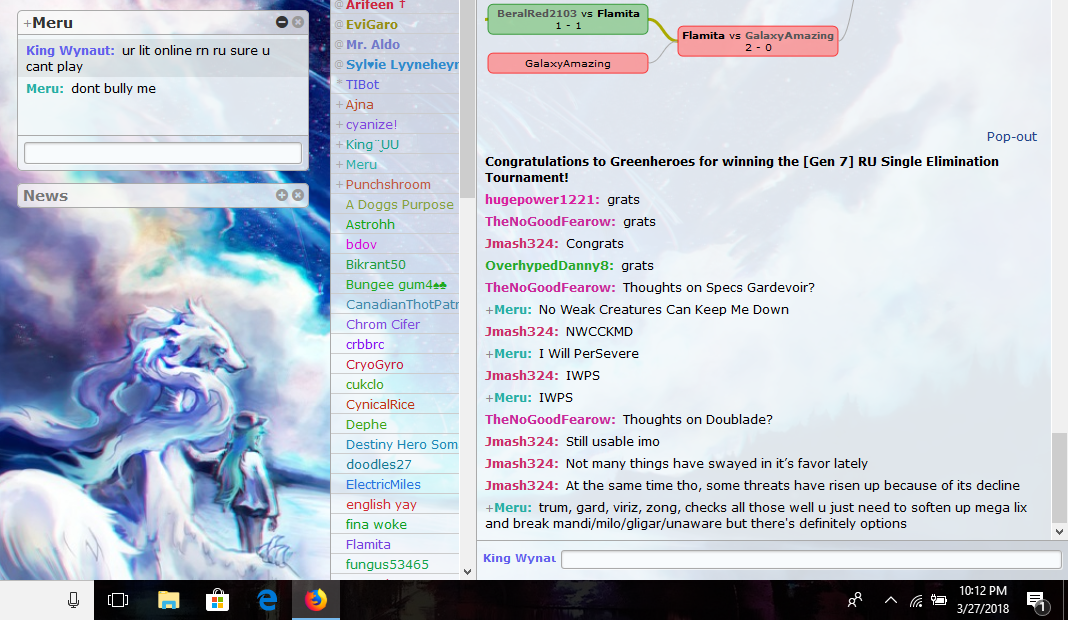Click the Pop-out link for the bracket

coord(1011,136)
